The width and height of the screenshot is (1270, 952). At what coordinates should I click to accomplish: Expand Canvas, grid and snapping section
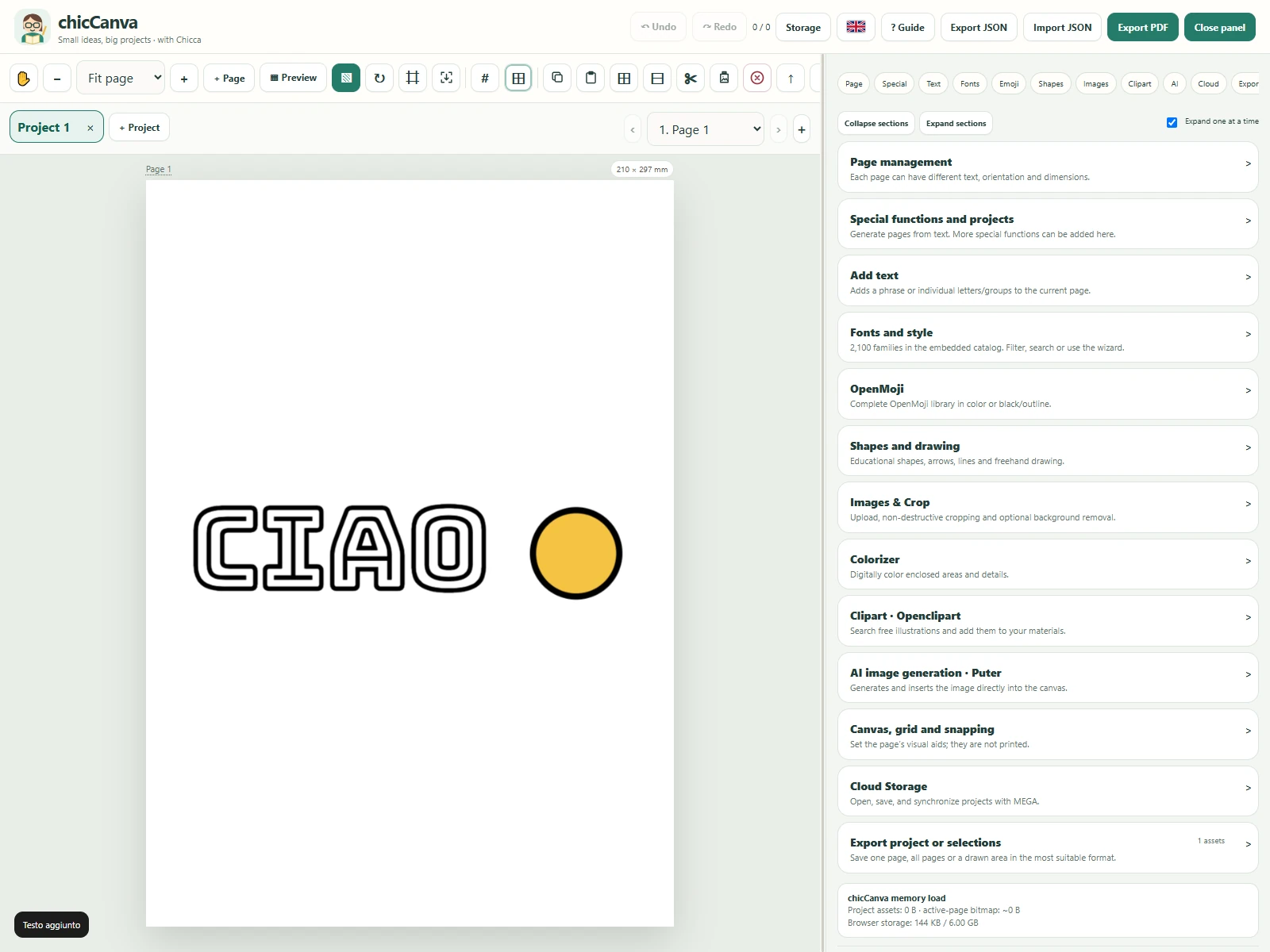[1048, 735]
